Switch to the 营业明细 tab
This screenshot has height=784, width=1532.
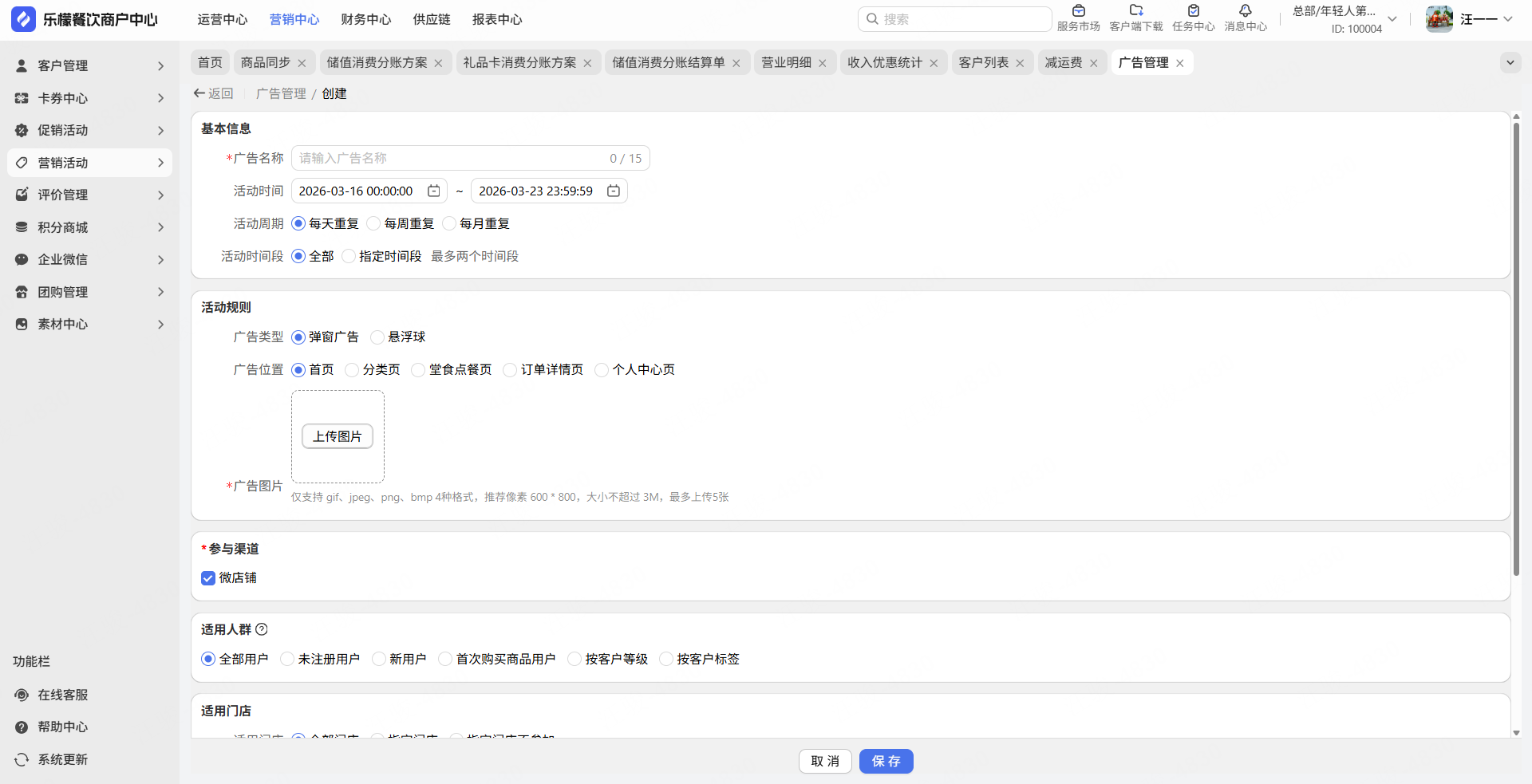tap(787, 62)
